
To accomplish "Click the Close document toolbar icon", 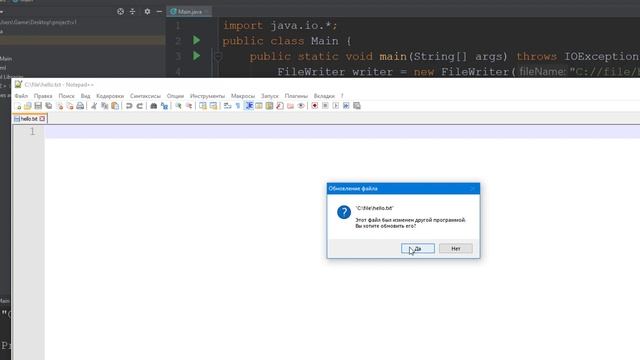I will 60,106.
